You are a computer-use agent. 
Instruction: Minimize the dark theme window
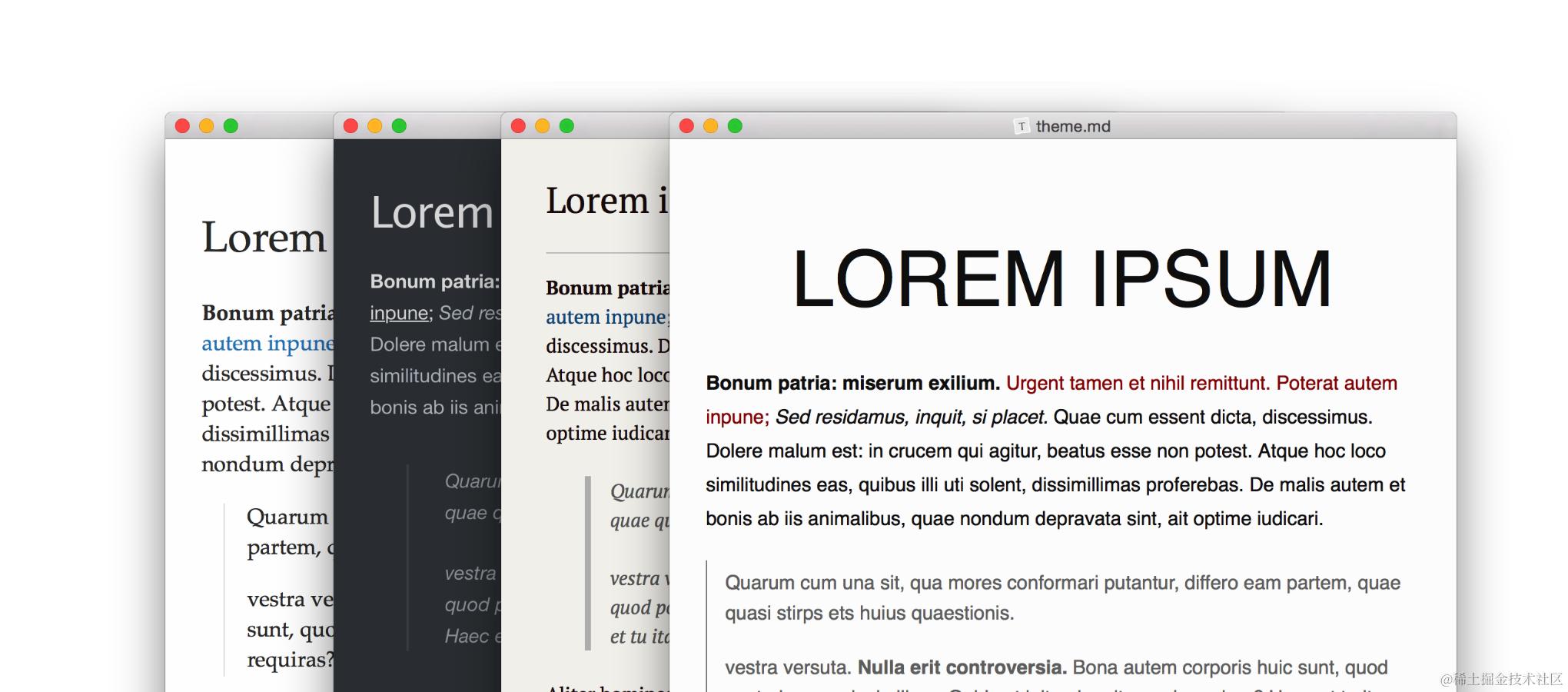coord(375,126)
